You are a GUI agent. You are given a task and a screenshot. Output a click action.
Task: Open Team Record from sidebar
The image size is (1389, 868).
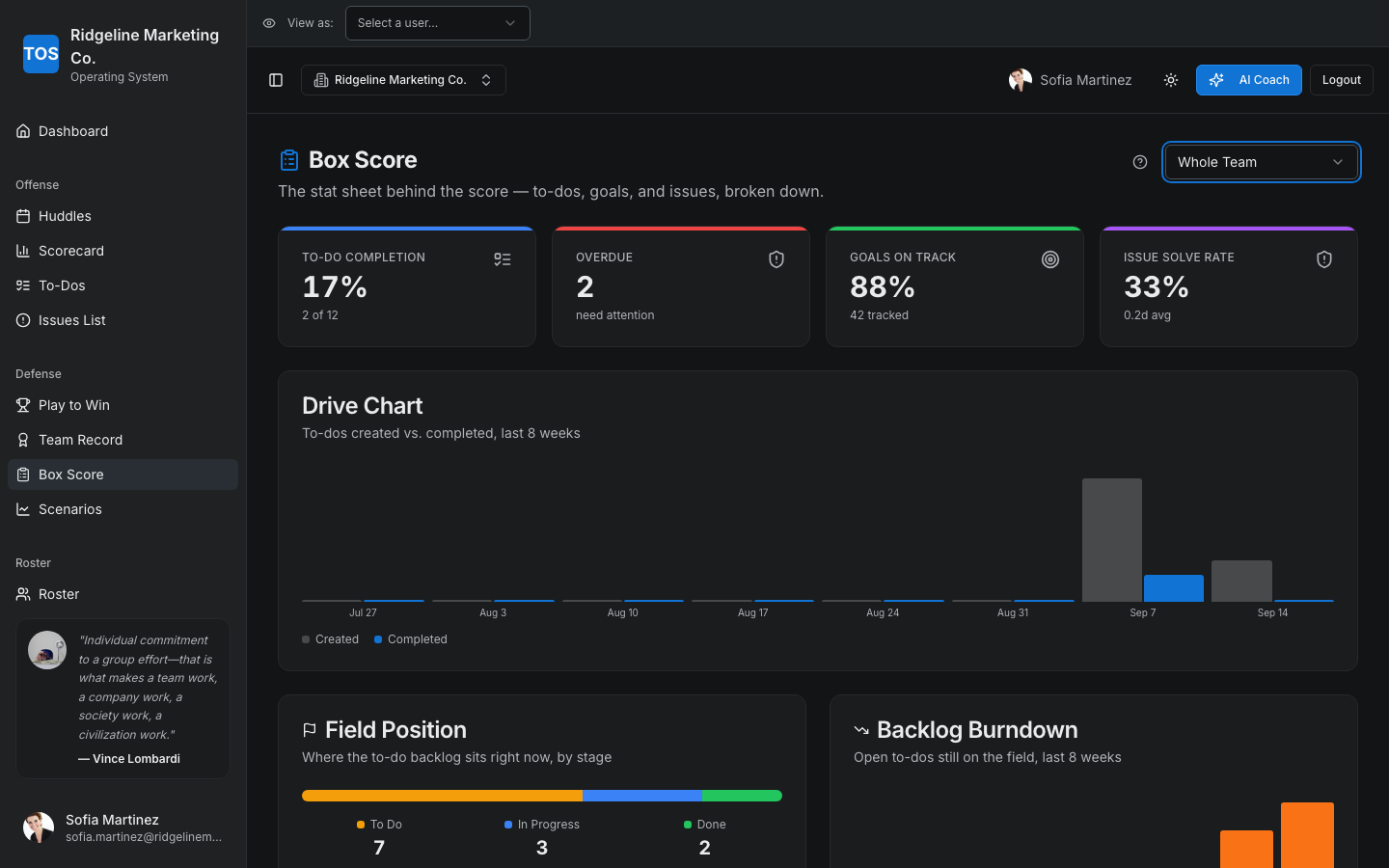pos(123,440)
